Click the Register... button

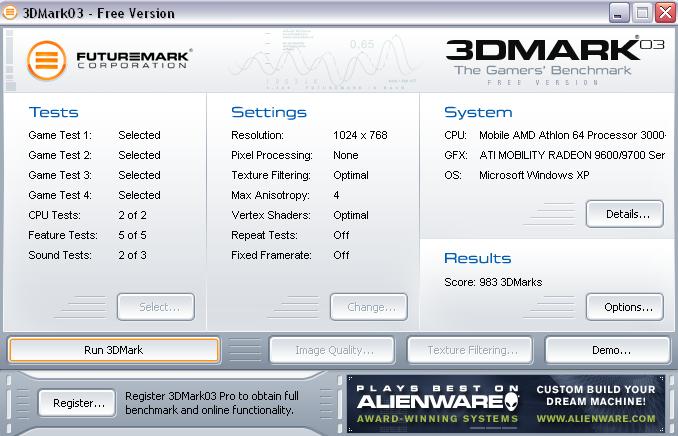(77, 403)
